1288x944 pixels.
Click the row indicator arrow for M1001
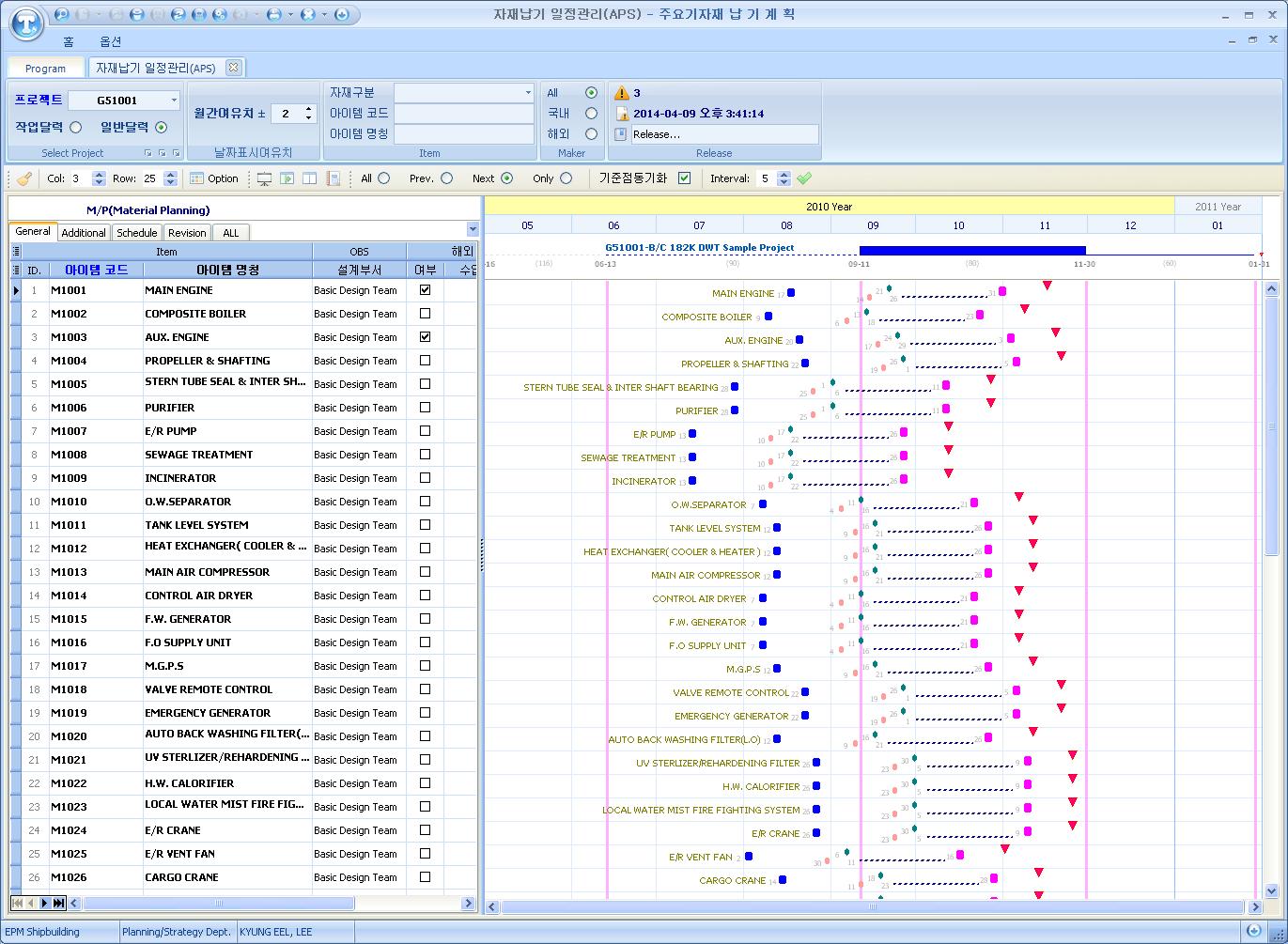click(x=16, y=290)
